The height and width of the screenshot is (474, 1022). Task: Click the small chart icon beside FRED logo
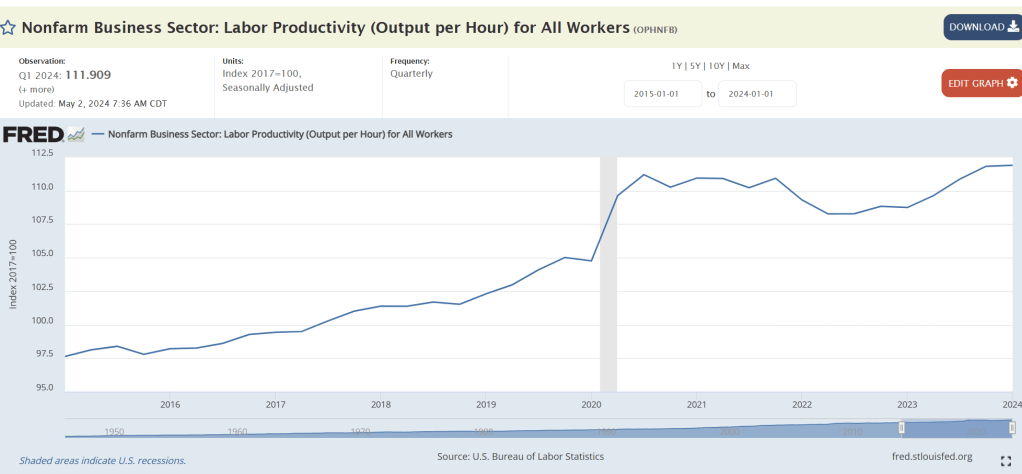[x=76, y=134]
